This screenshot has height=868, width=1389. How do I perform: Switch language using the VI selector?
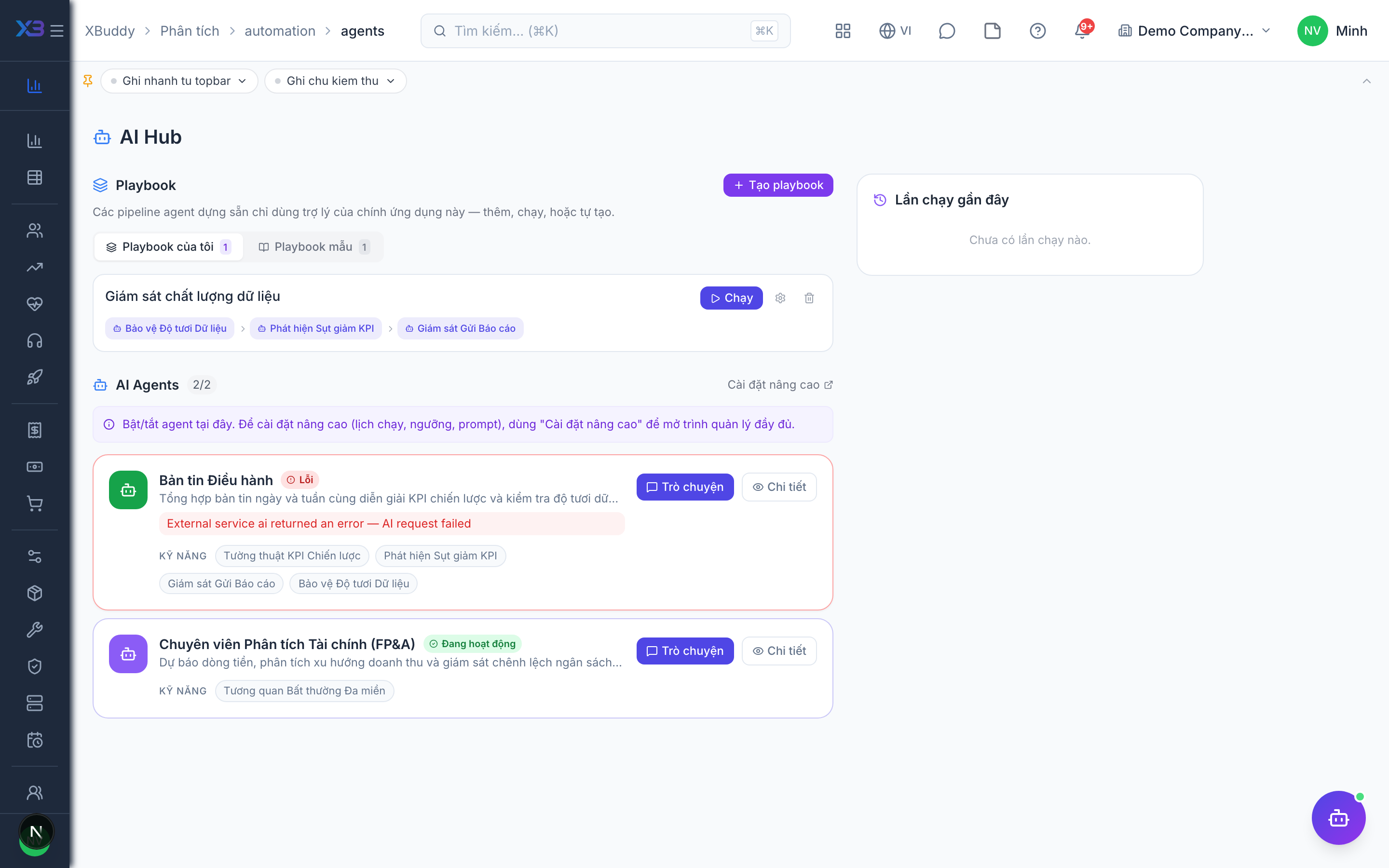896,30
